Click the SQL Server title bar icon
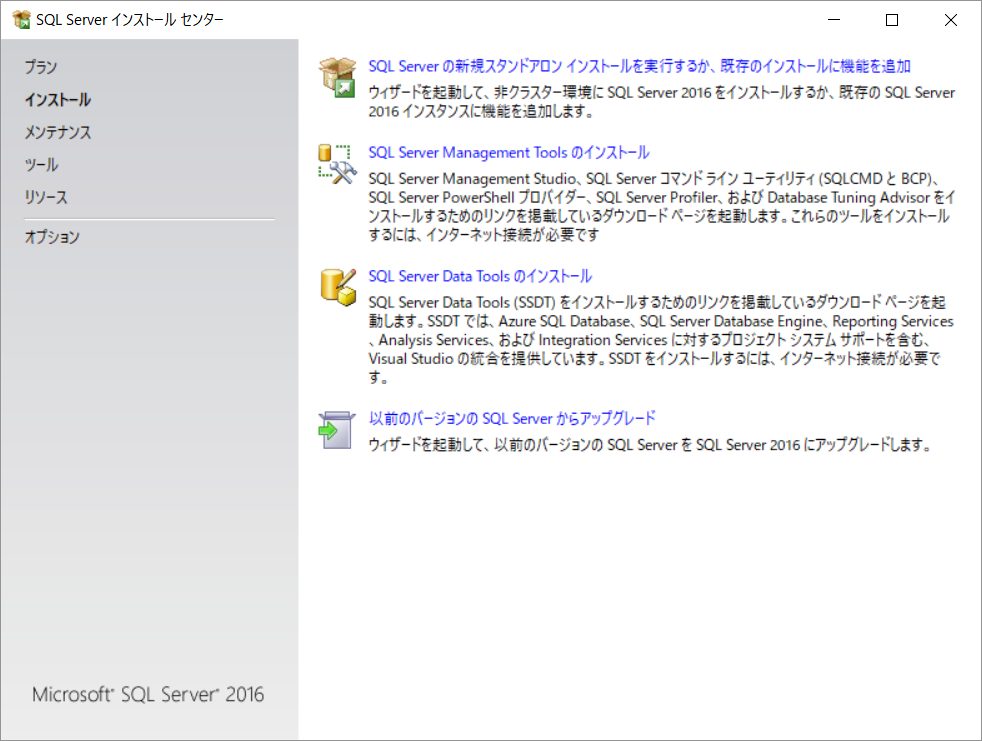The image size is (982, 741). coord(21,20)
